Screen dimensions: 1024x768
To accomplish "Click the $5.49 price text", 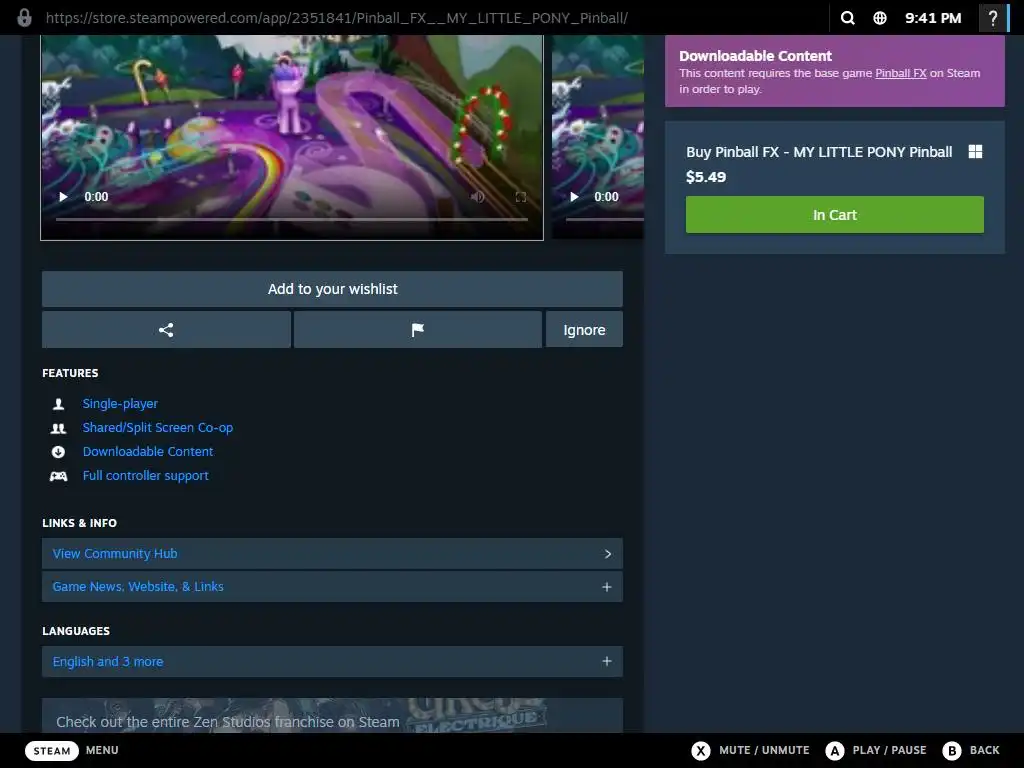I will (706, 177).
